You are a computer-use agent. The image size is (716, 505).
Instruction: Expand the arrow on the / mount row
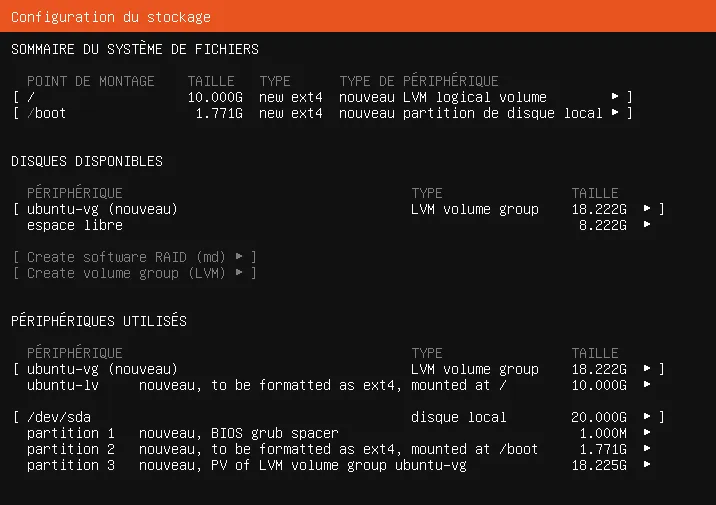[x=615, y=96]
